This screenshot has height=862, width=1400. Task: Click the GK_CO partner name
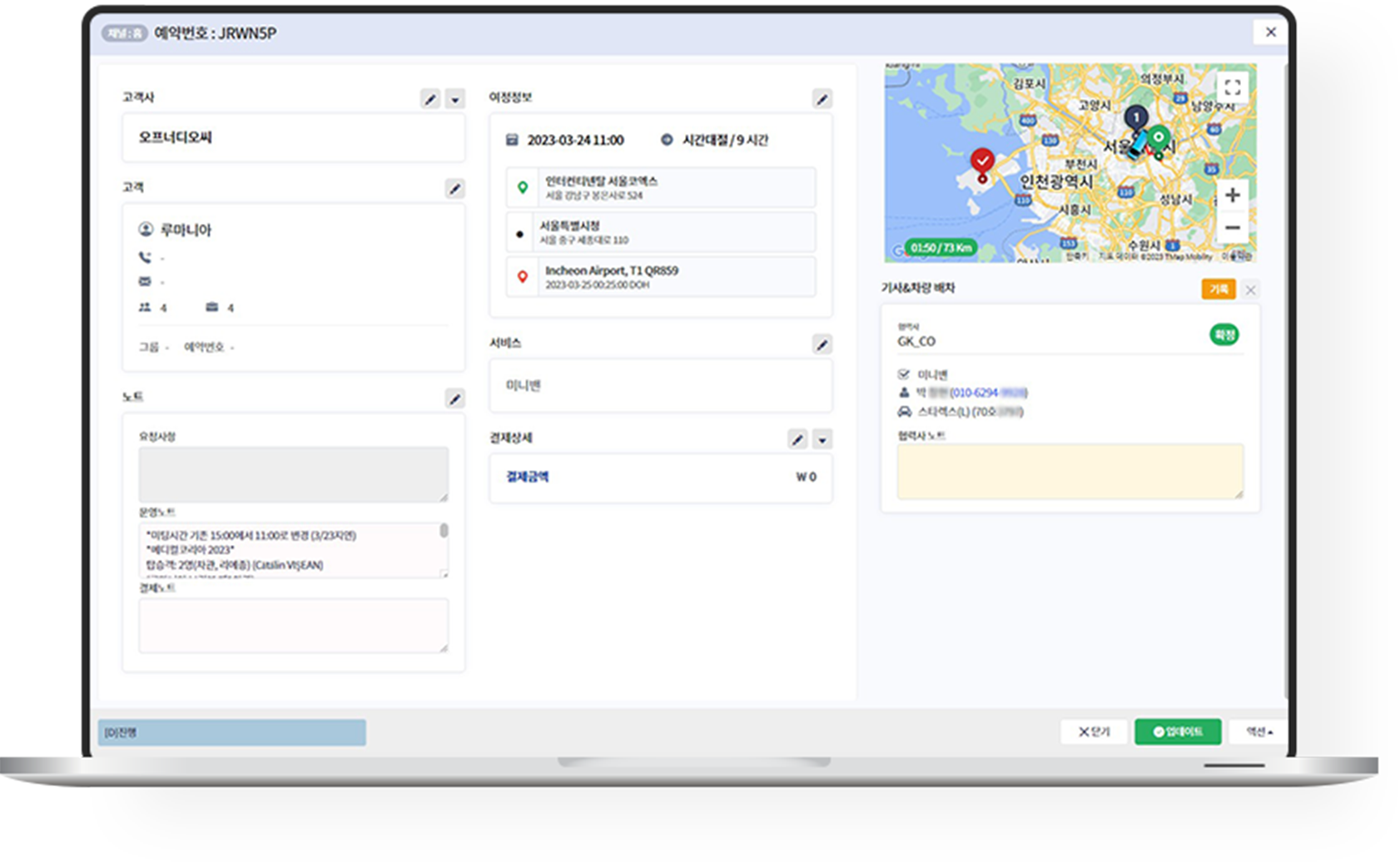point(916,341)
